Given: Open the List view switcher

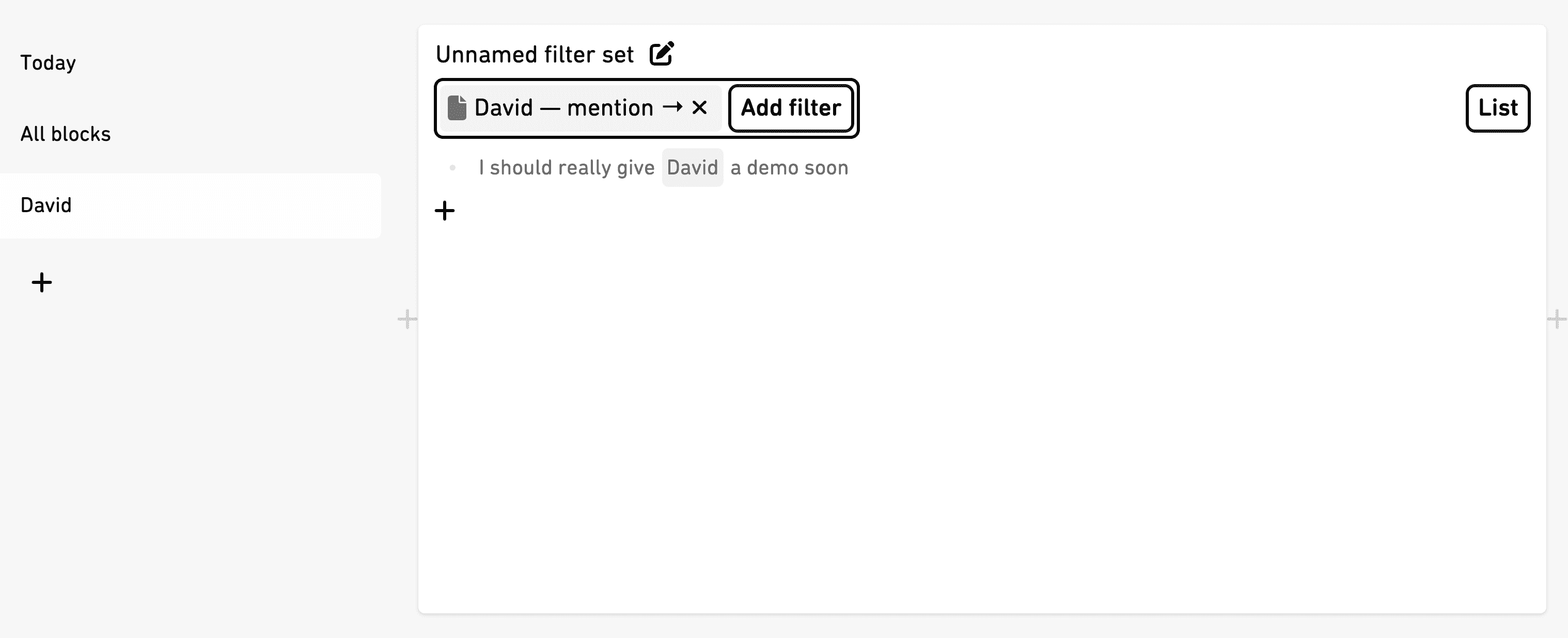Looking at the screenshot, I should click(x=1498, y=108).
